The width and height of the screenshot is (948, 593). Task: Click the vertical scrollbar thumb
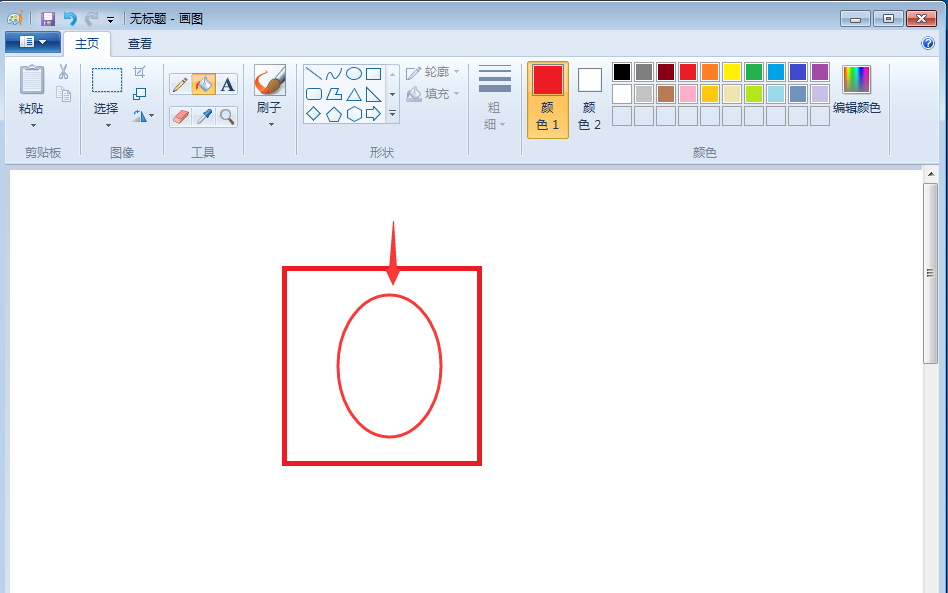pos(930,273)
